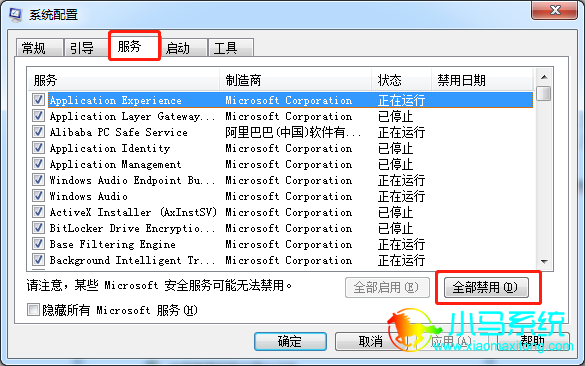The width and height of the screenshot is (585, 366).
Task: Sort by the 状态 column header
Action: click(x=401, y=80)
